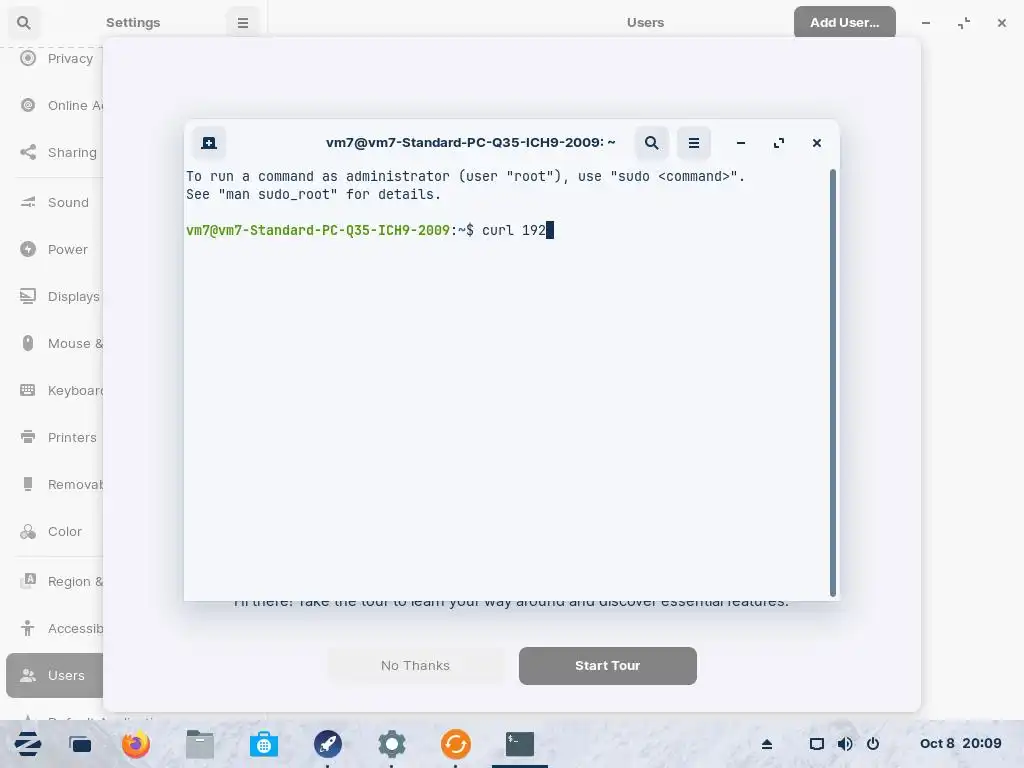Open Power settings
The height and width of the screenshot is (768, 1024).
coord(55,249)
